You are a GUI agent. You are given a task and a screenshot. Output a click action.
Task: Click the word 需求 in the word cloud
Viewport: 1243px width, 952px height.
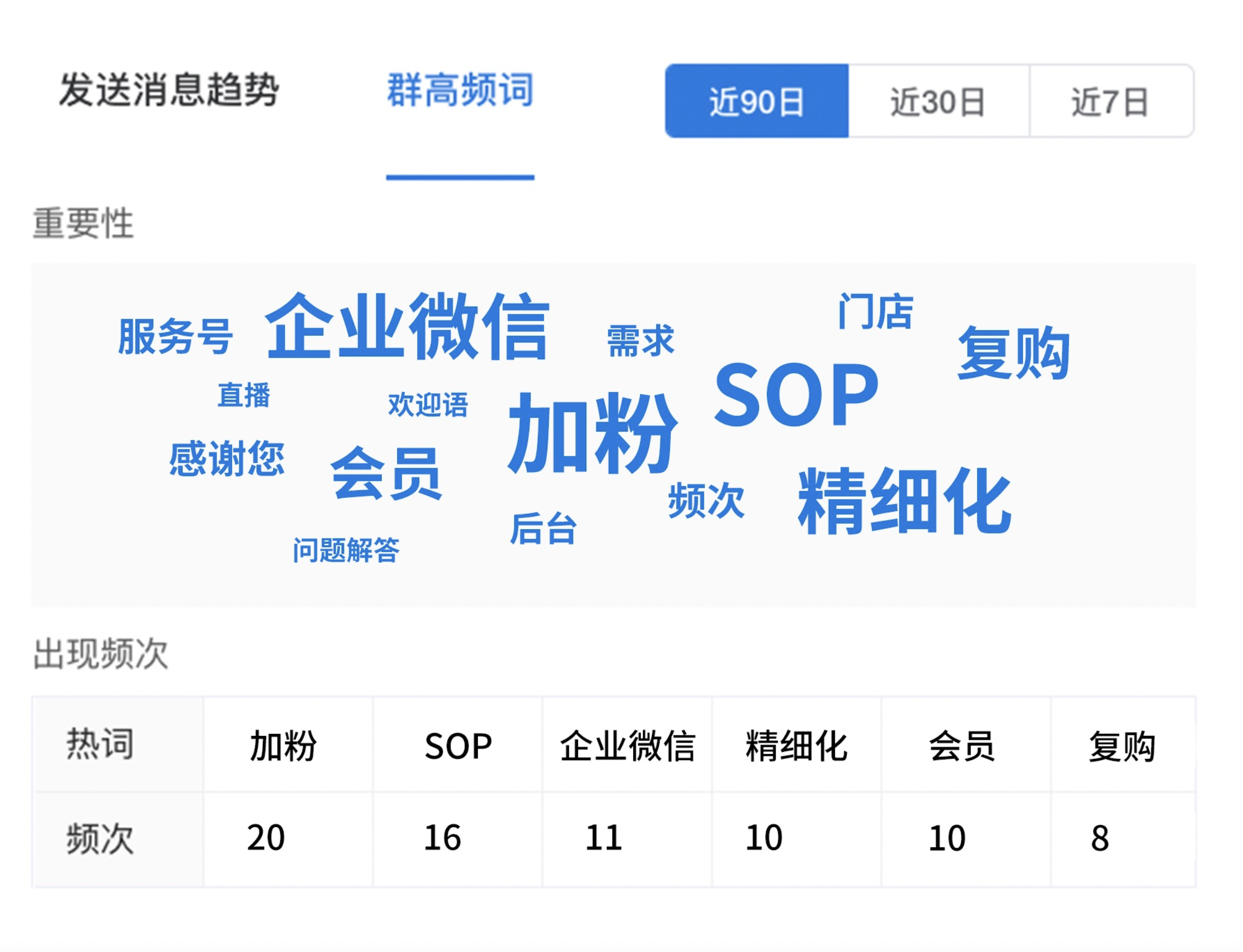click(641, 341)
